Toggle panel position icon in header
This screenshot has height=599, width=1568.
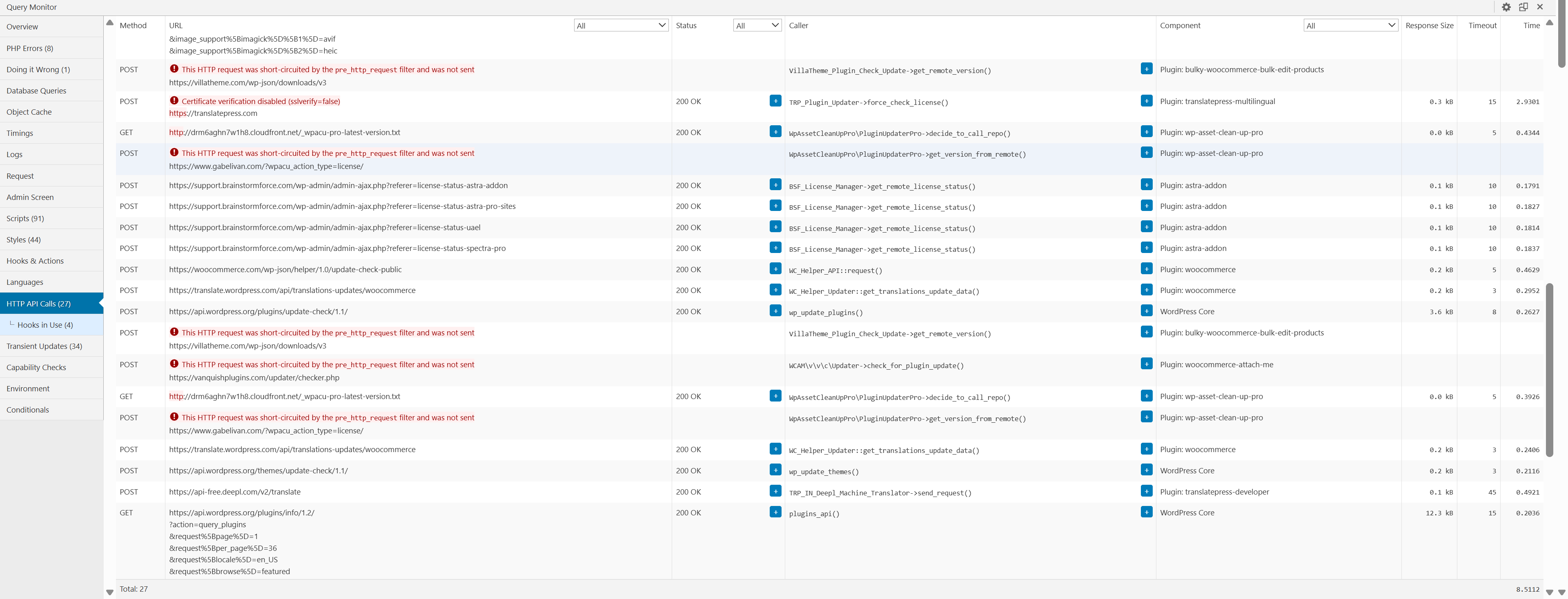click(x=1523, y=7)
